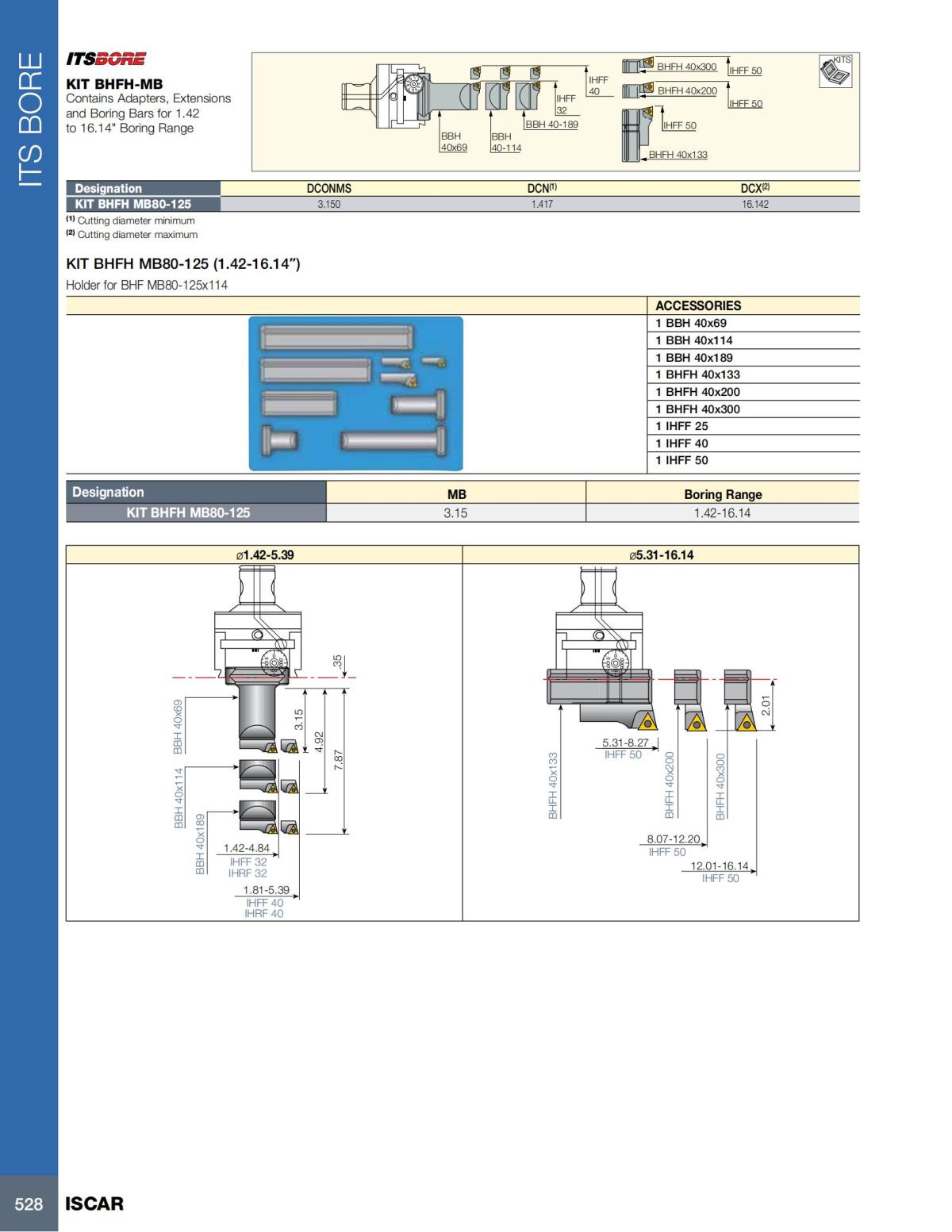The image size is (952, 1232).
Task: Click the KITS icon in diagram corner
Action: 835,71
